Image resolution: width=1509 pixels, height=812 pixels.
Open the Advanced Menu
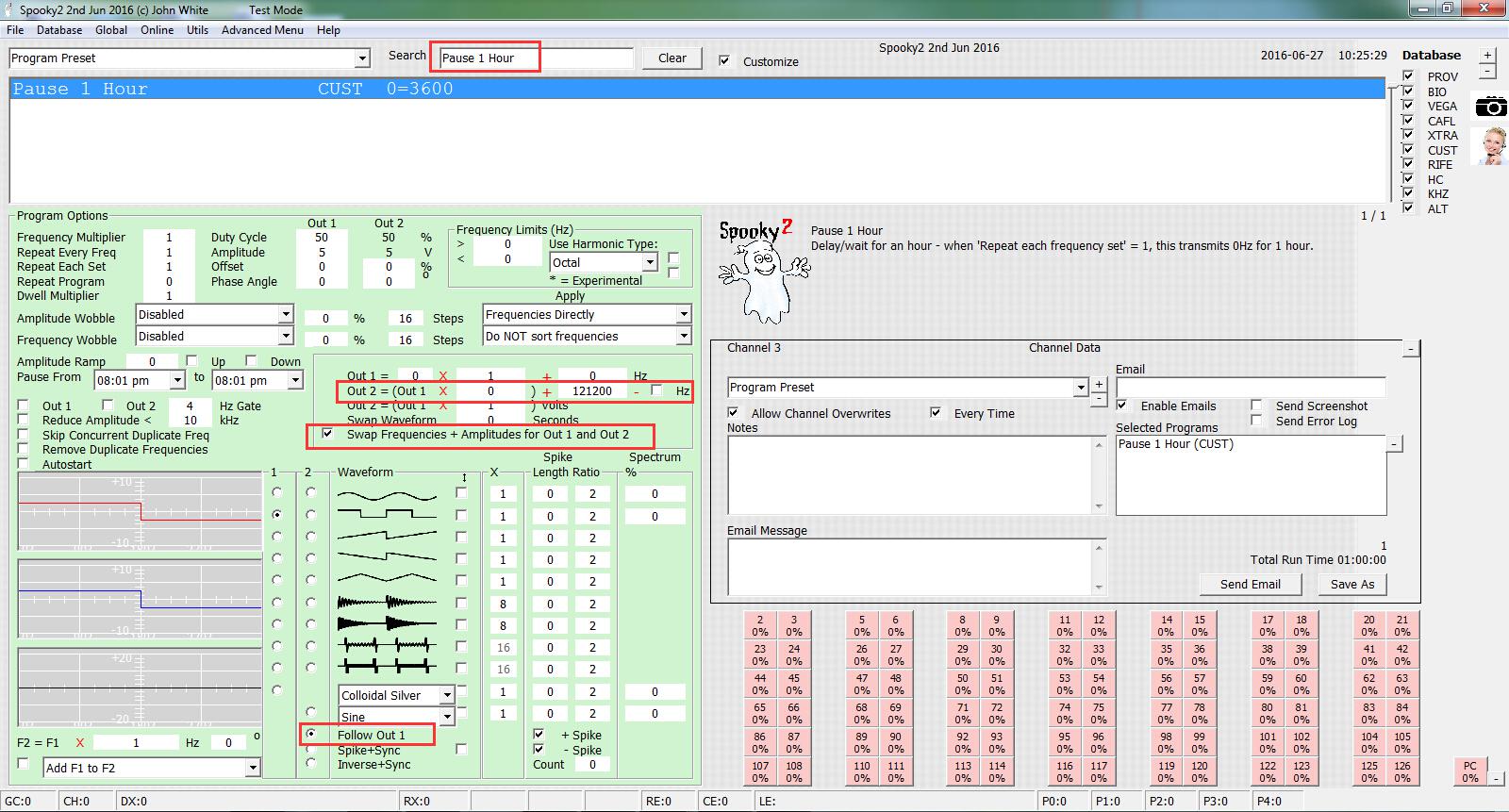(262, 30)
